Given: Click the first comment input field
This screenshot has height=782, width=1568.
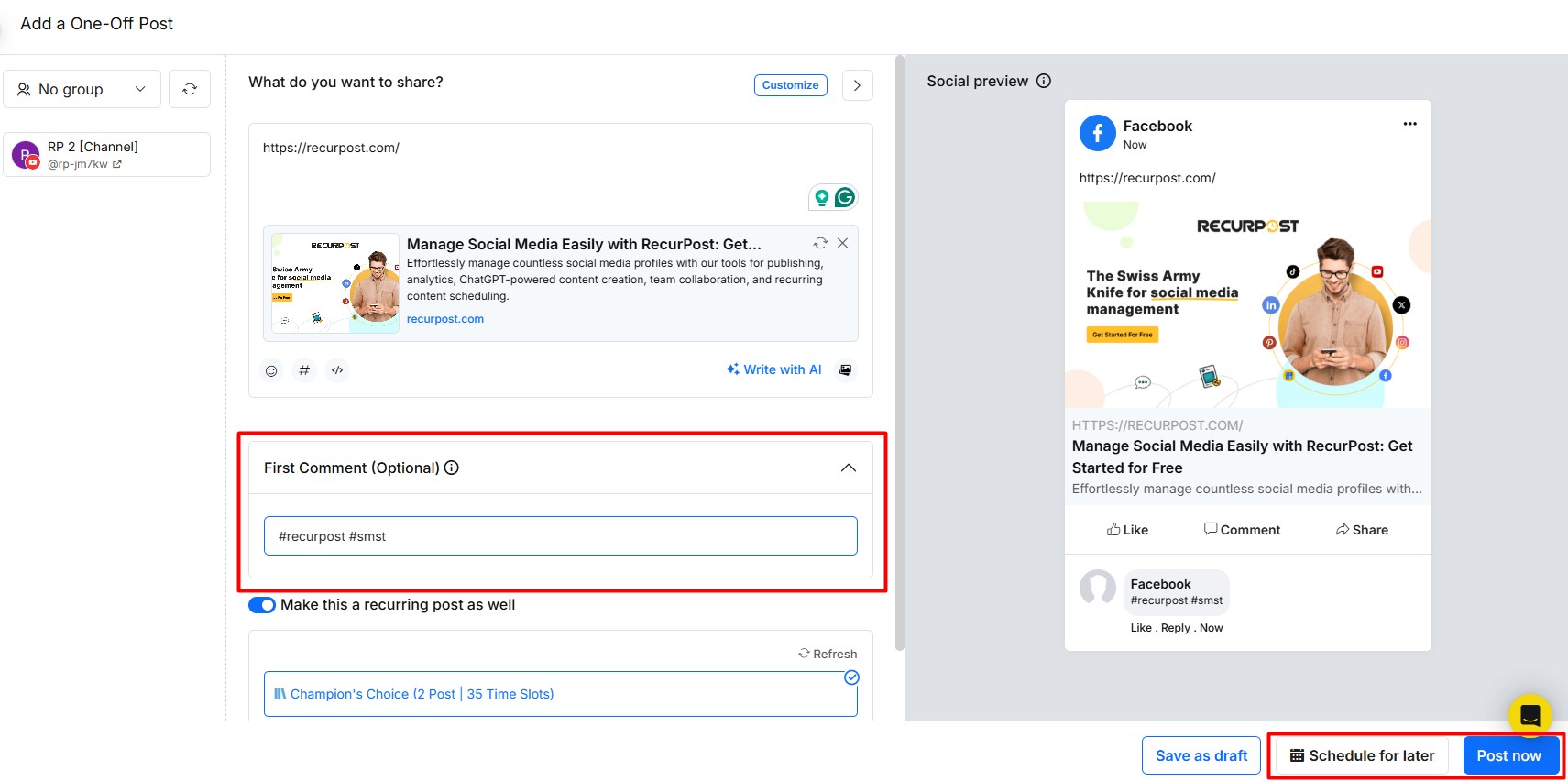Looking at the screenshot, I should [x=560, y=536].
